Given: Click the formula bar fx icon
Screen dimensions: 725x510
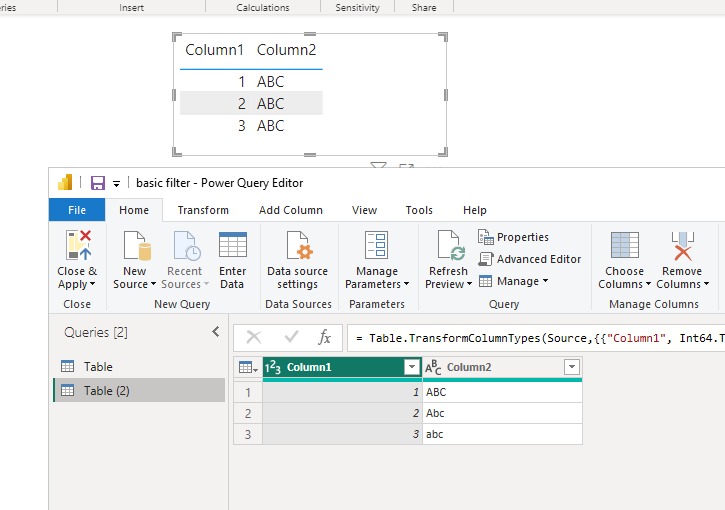Looking at the screenshot, I should point(325,338).
